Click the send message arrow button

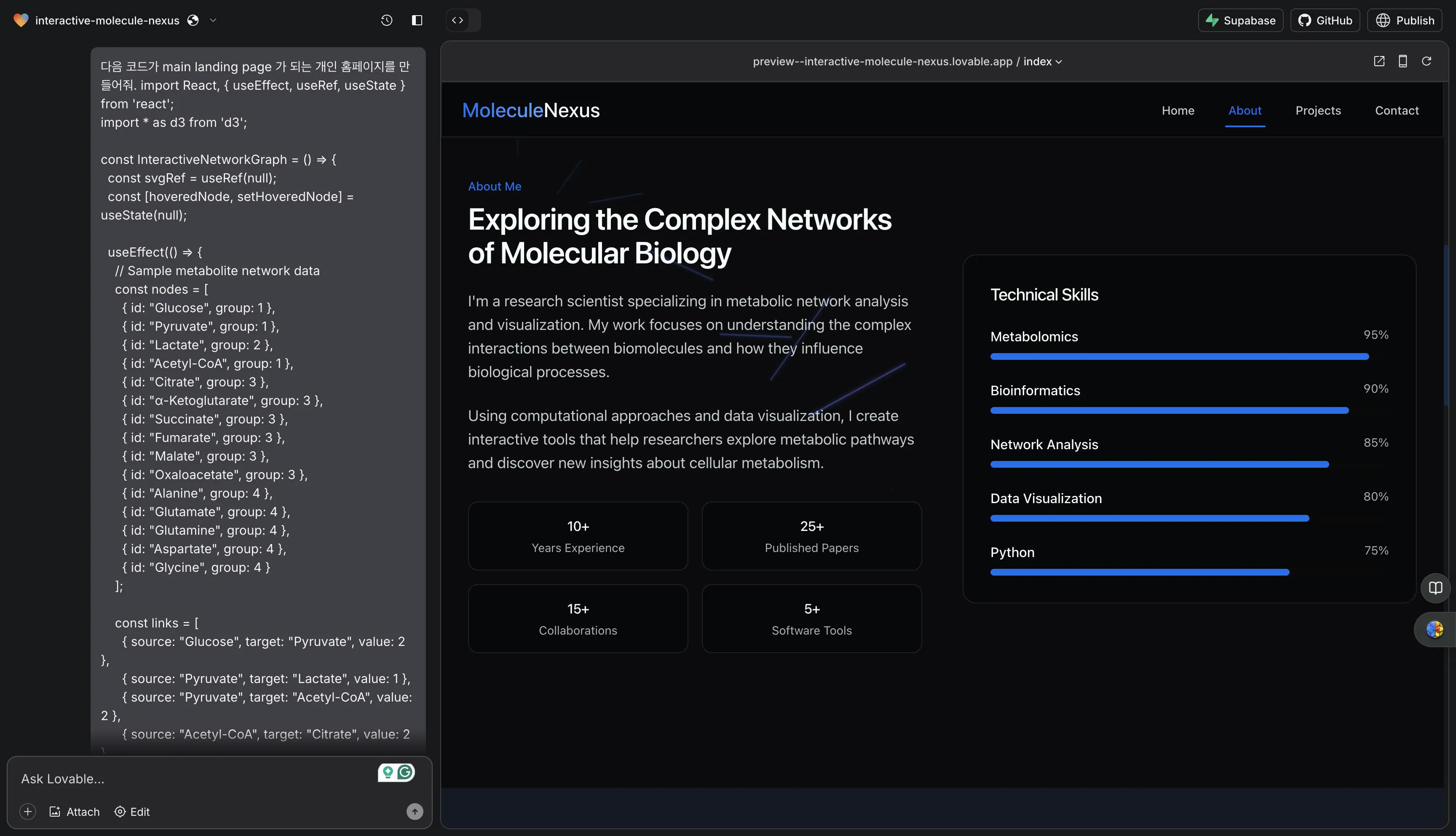[415, 811]
